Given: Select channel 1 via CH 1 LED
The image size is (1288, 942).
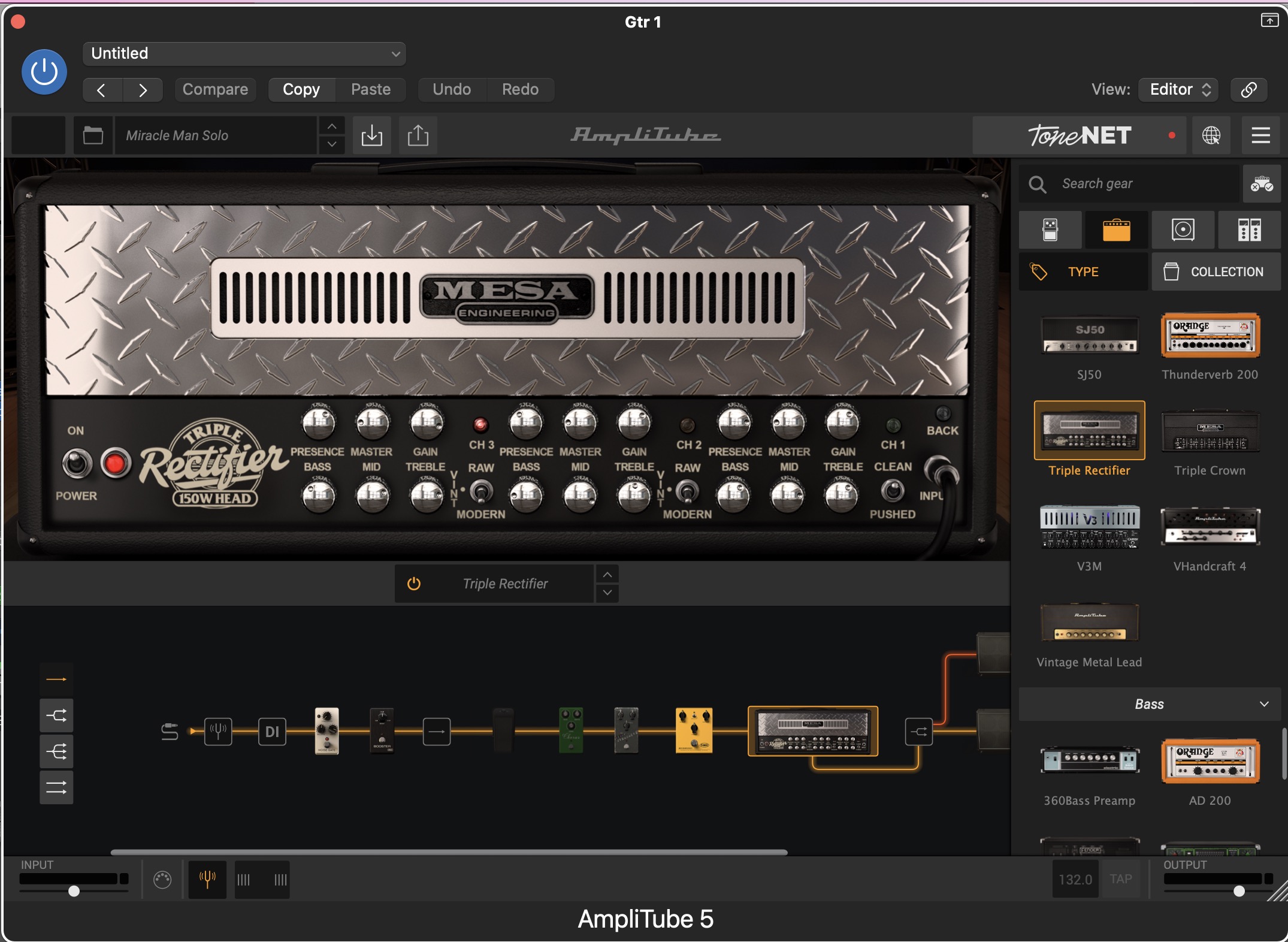Looking at the screenshot, I should pos(893,425).
